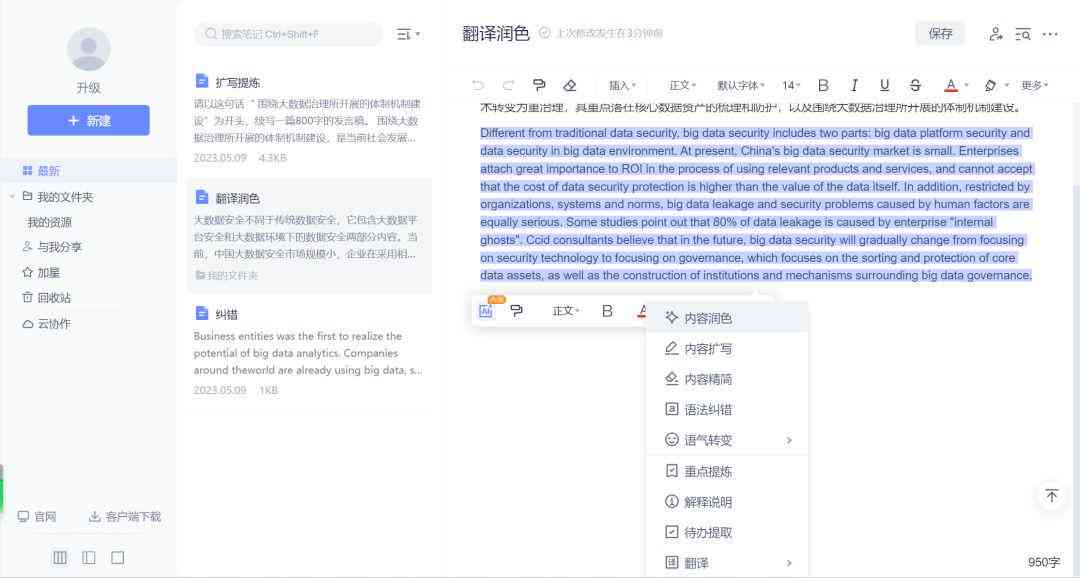Open 加星 starred notes
This screenshot has height=578, width=1080.
click(x=41, y=273)
